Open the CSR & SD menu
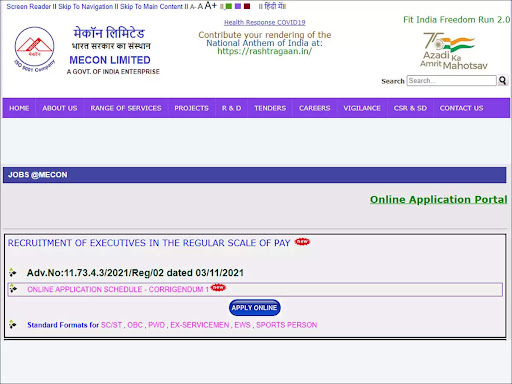Viewport: 512px width, 384px height. pos(410,108)
